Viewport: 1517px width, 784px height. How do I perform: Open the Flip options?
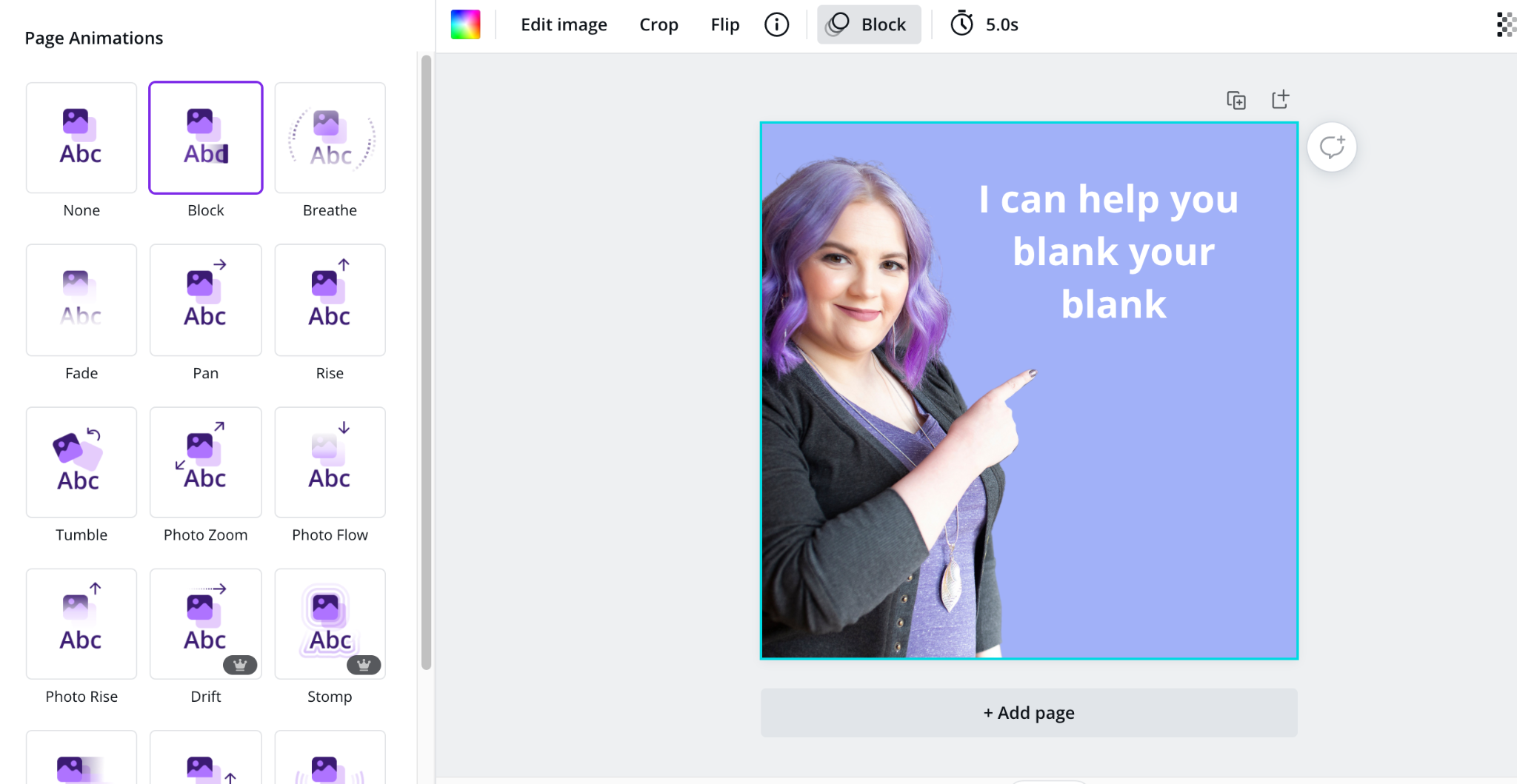tap(725, 24)
